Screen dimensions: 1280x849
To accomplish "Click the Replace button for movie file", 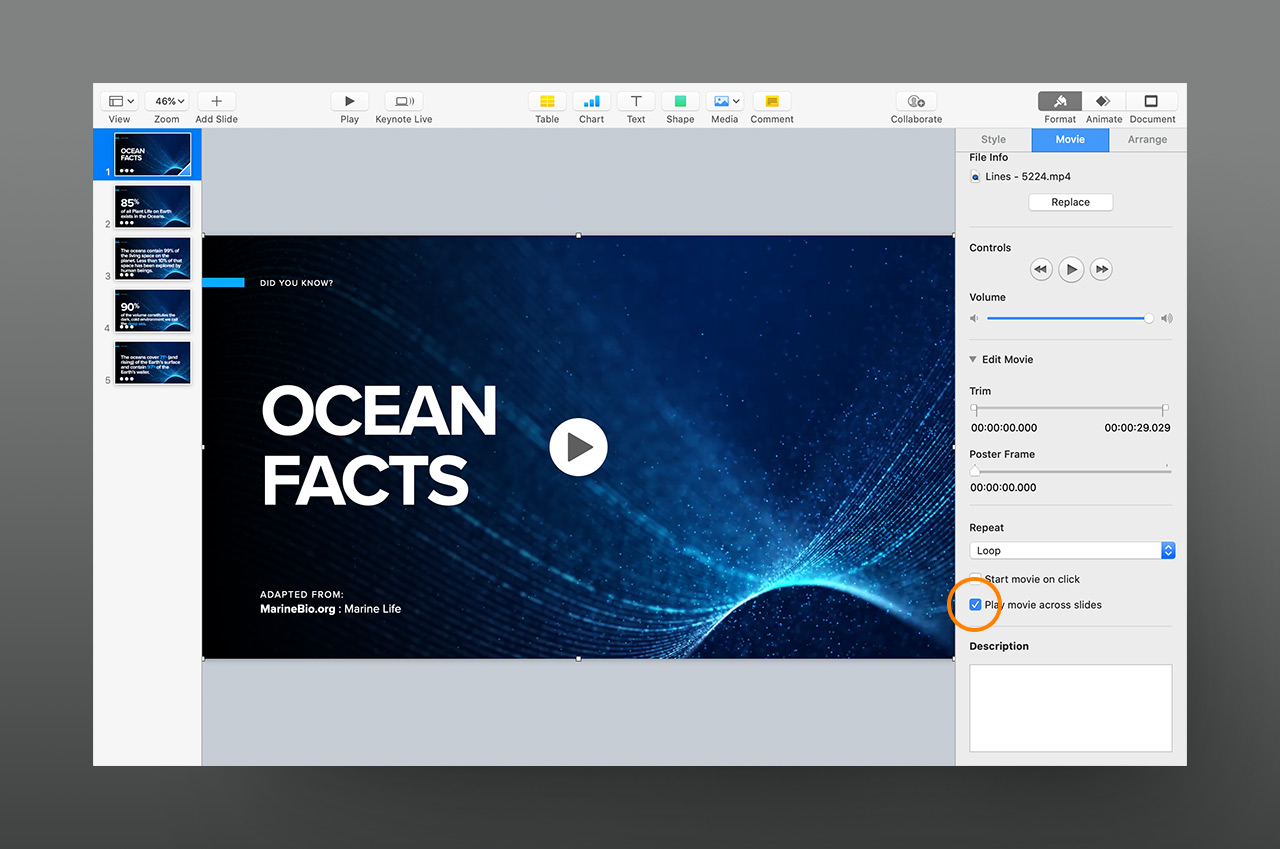I will [x=1070, y=202].
